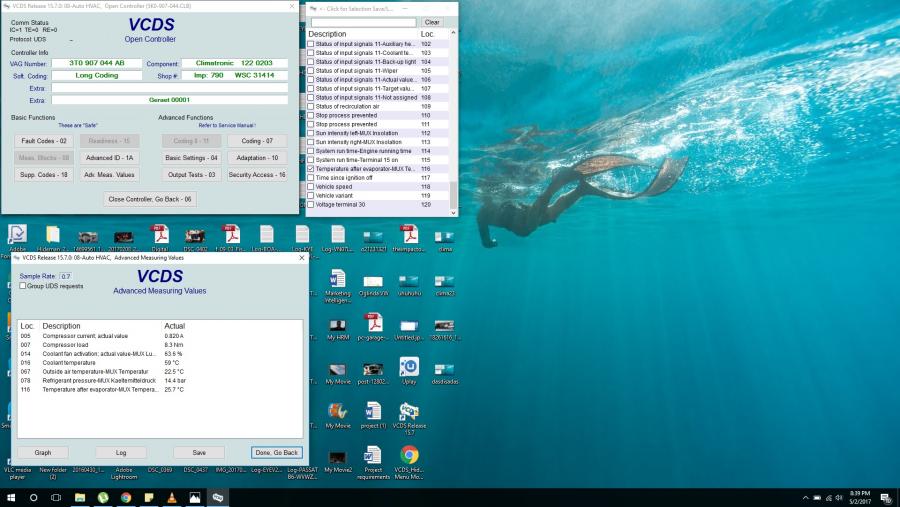Click the Clear button in selection list
The image size is (900, 507).
pos(431,22)
